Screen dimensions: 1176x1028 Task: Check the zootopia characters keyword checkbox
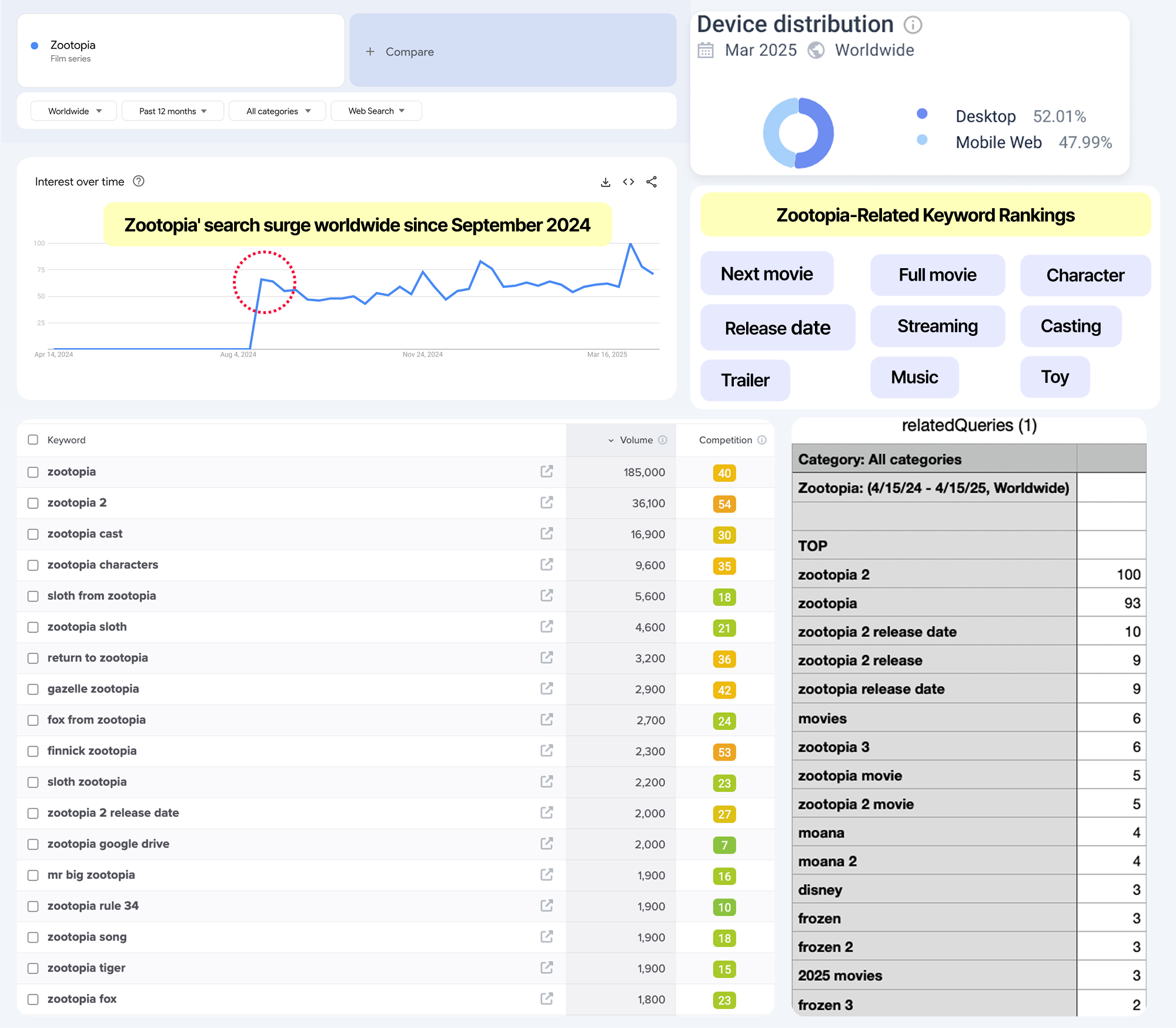click(x=34, y=565)
